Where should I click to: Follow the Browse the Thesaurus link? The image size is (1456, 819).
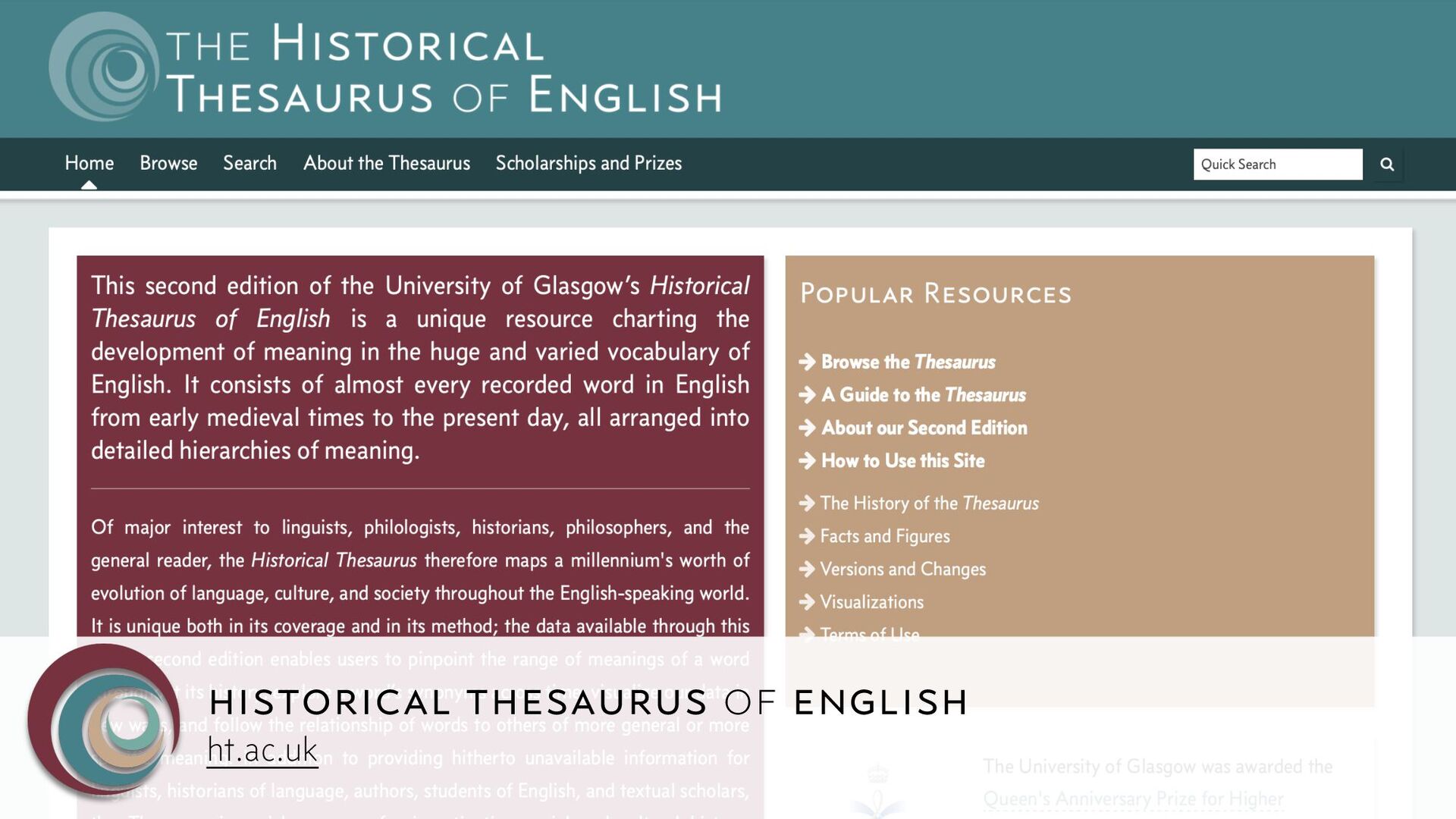coord(908,362)
